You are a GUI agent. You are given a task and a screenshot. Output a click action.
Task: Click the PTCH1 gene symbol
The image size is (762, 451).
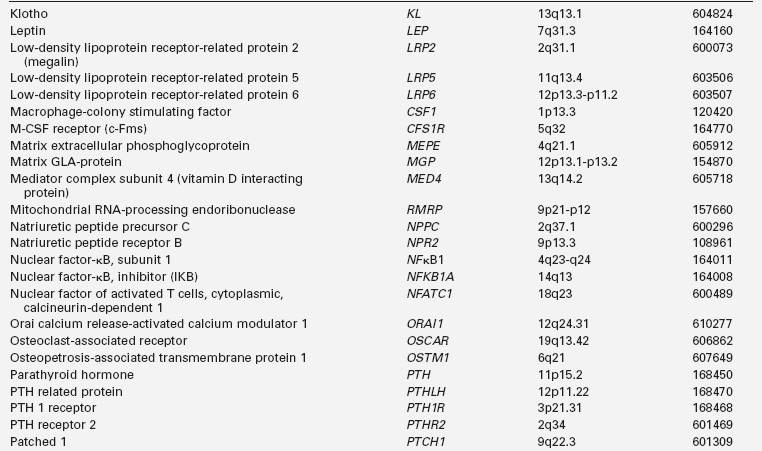tap(423, 441)
